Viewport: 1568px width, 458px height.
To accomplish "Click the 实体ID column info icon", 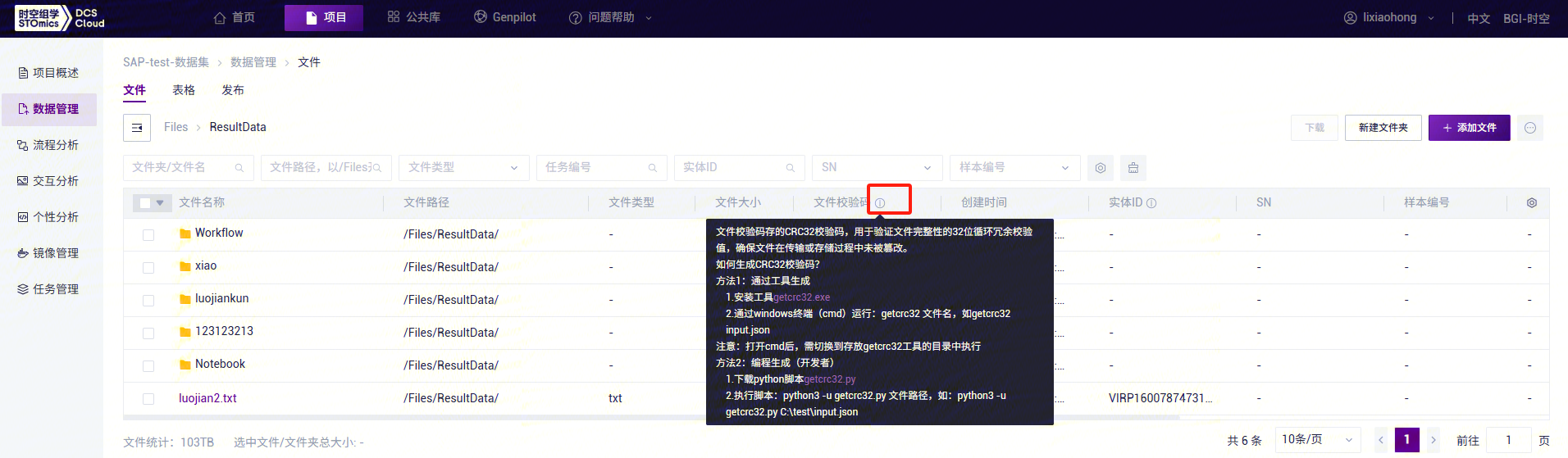I will pyautogui.click(x=1151, y=203).
